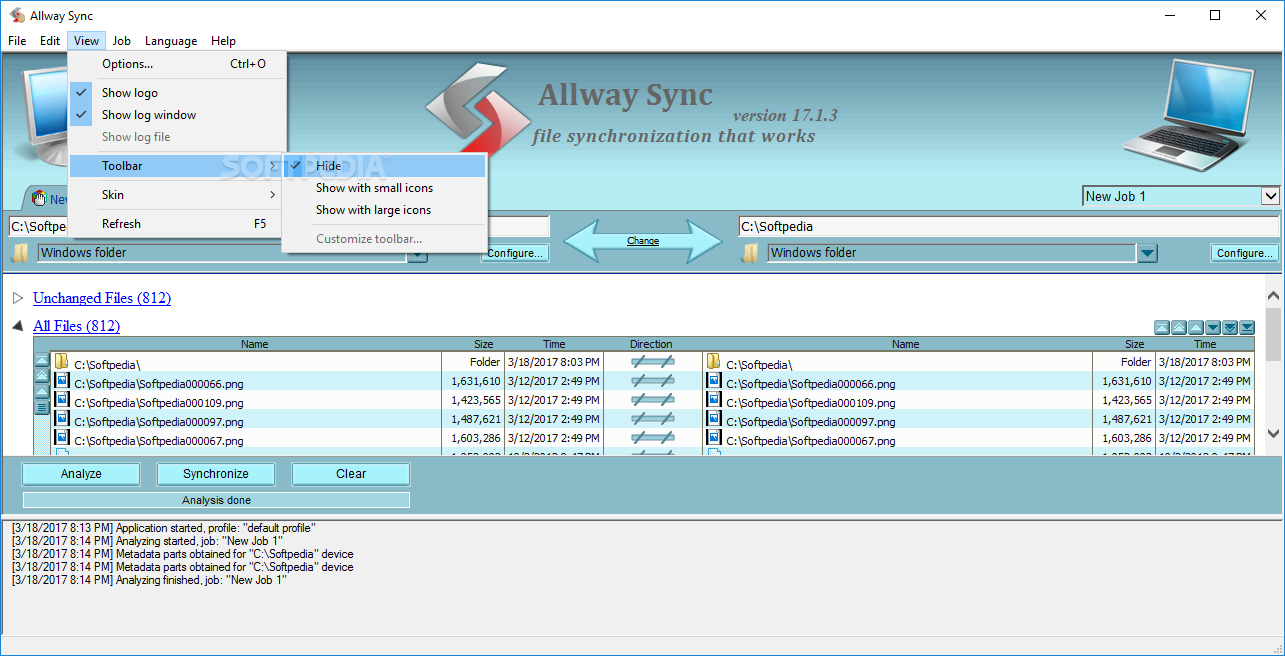This screenshot has width=1285, height=656.
Task: Click the double-up arrow icon in left list sidebar
Action: (42, 375)
